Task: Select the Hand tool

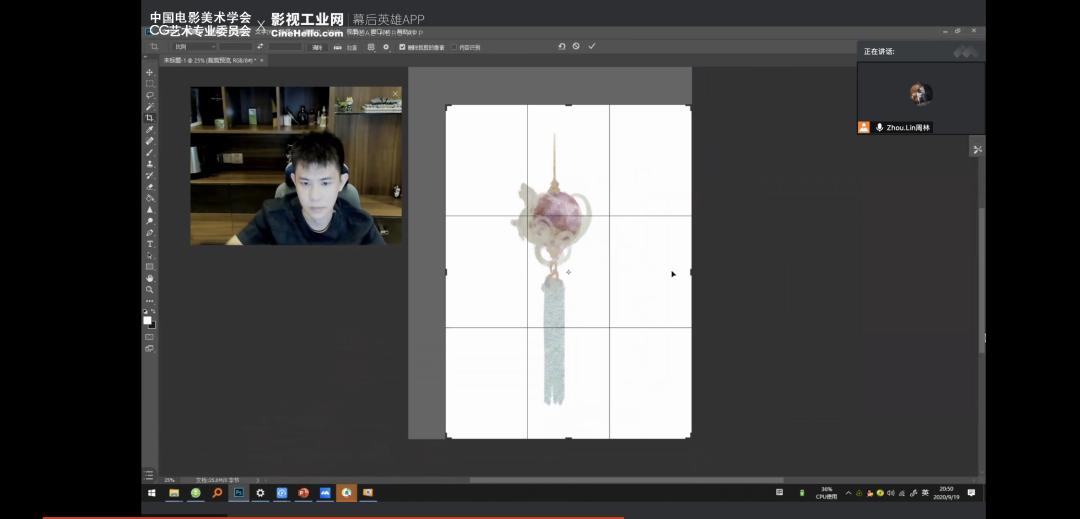Action: pos(150,278)
